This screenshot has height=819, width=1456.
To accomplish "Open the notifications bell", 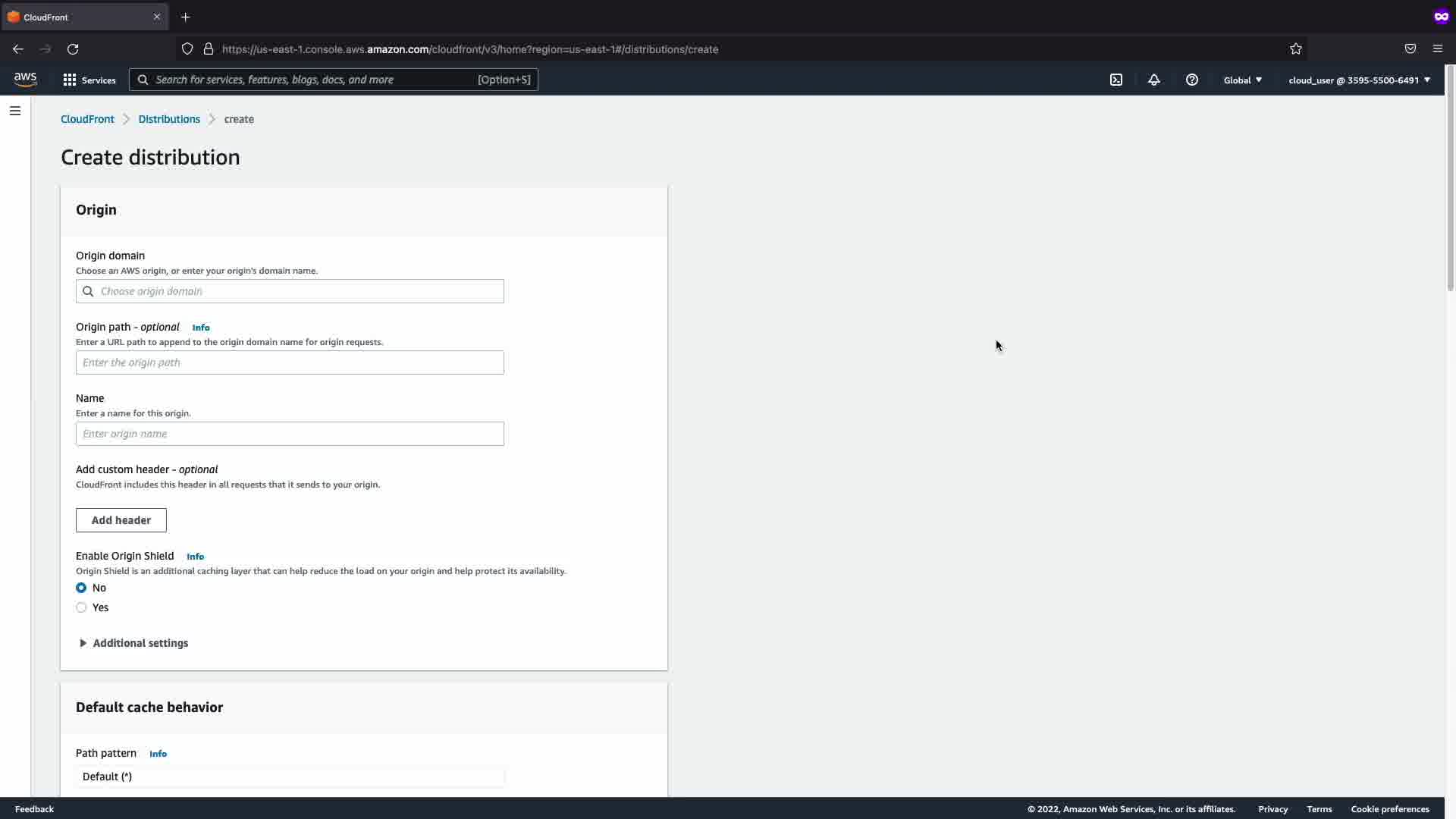I will (1153, 80).
